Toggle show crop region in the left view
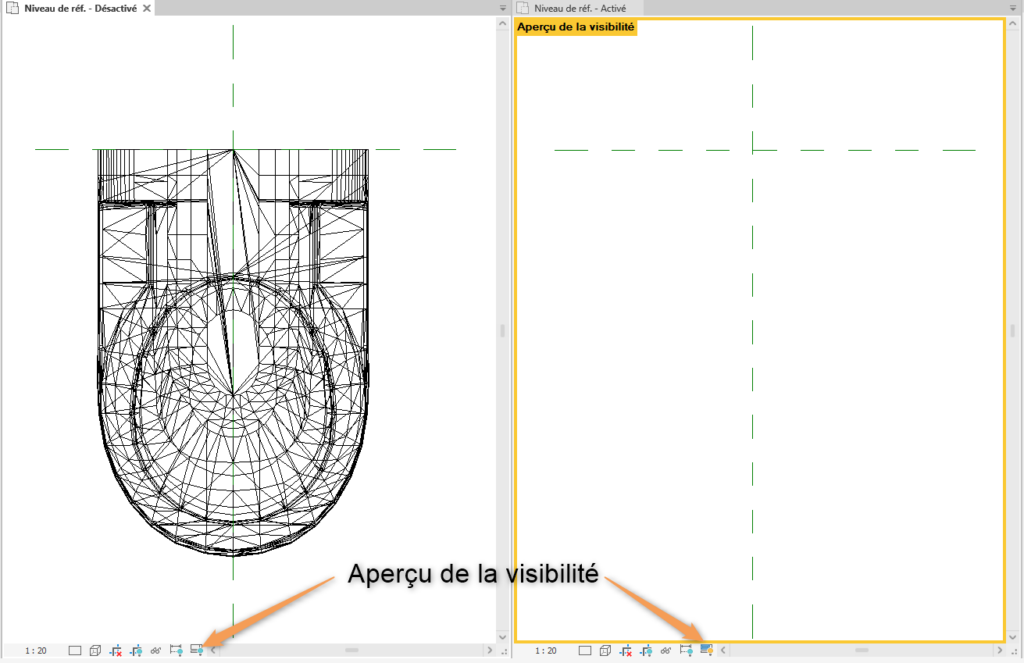The height and width of the screenshot is (663, 1024). [135, 650]
